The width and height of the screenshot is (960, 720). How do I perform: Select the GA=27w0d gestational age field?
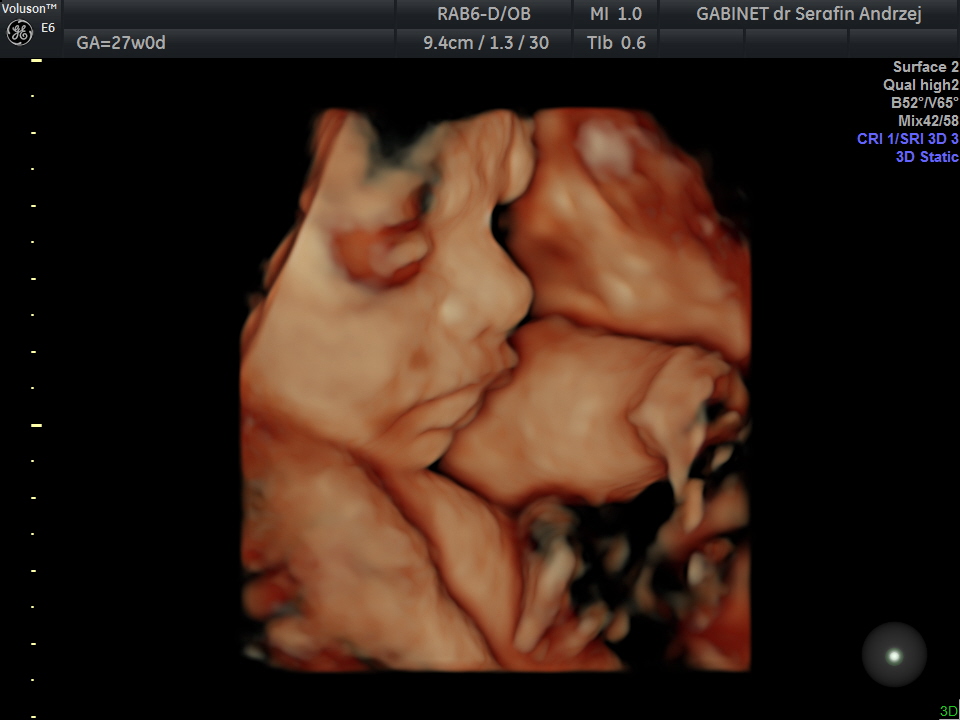(121, 43)
